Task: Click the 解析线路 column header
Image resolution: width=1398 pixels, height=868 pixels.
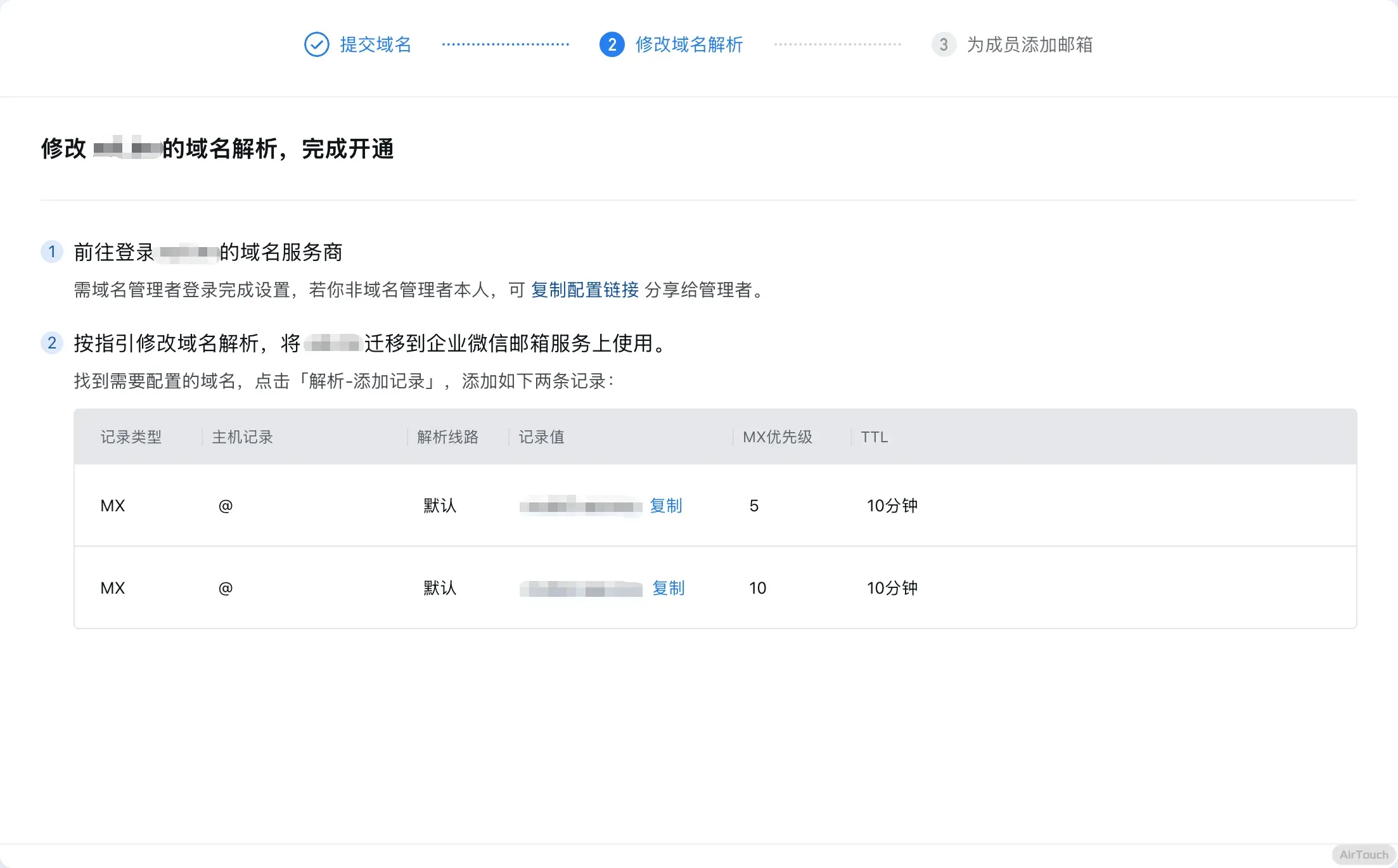Action: pos(447,437)
